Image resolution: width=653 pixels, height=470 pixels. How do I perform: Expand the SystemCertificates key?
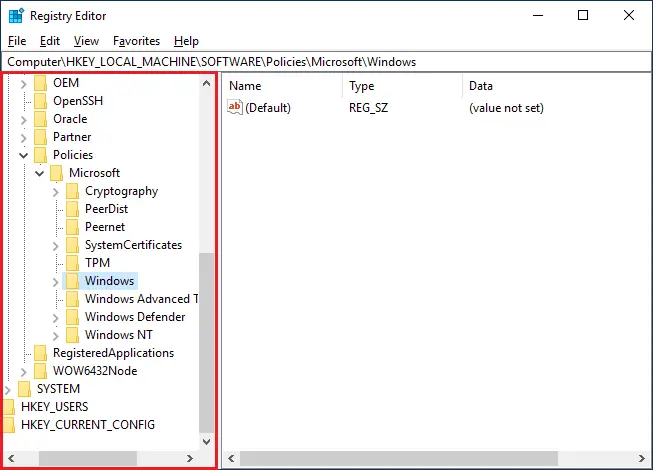[x=56, y=246]
